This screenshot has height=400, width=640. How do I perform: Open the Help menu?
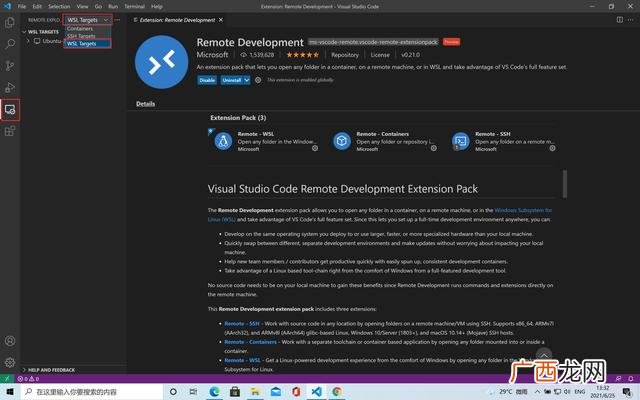pos(157,7)
